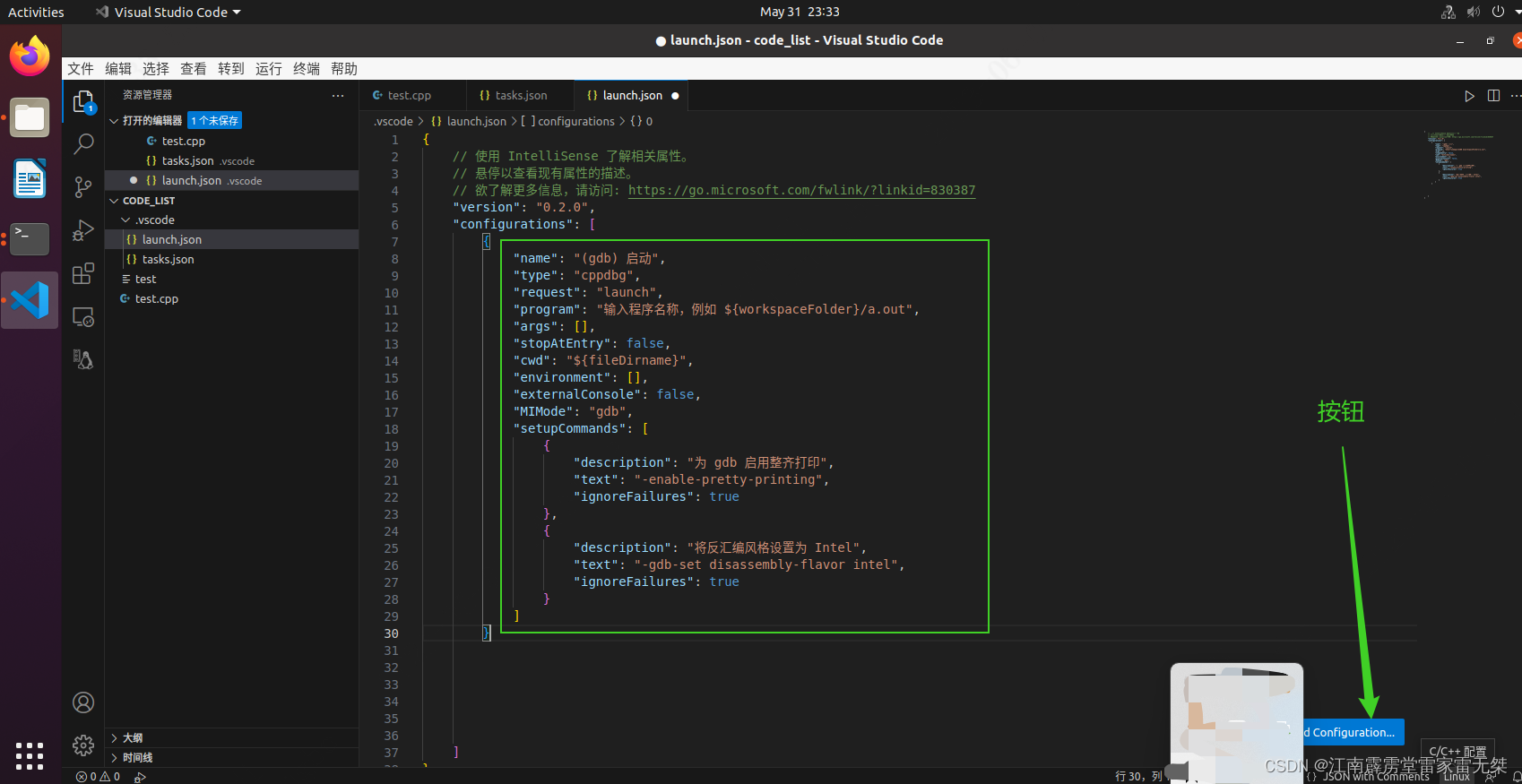The width and height of the screenshot is (1522, 784).
Task: Open the Run and Debug view
Action: [x=83, y=230]
